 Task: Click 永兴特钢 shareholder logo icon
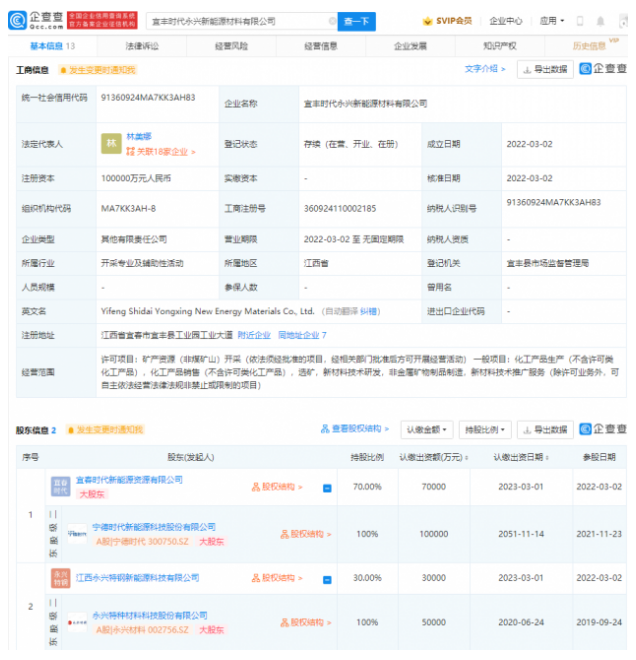[61, 578]
